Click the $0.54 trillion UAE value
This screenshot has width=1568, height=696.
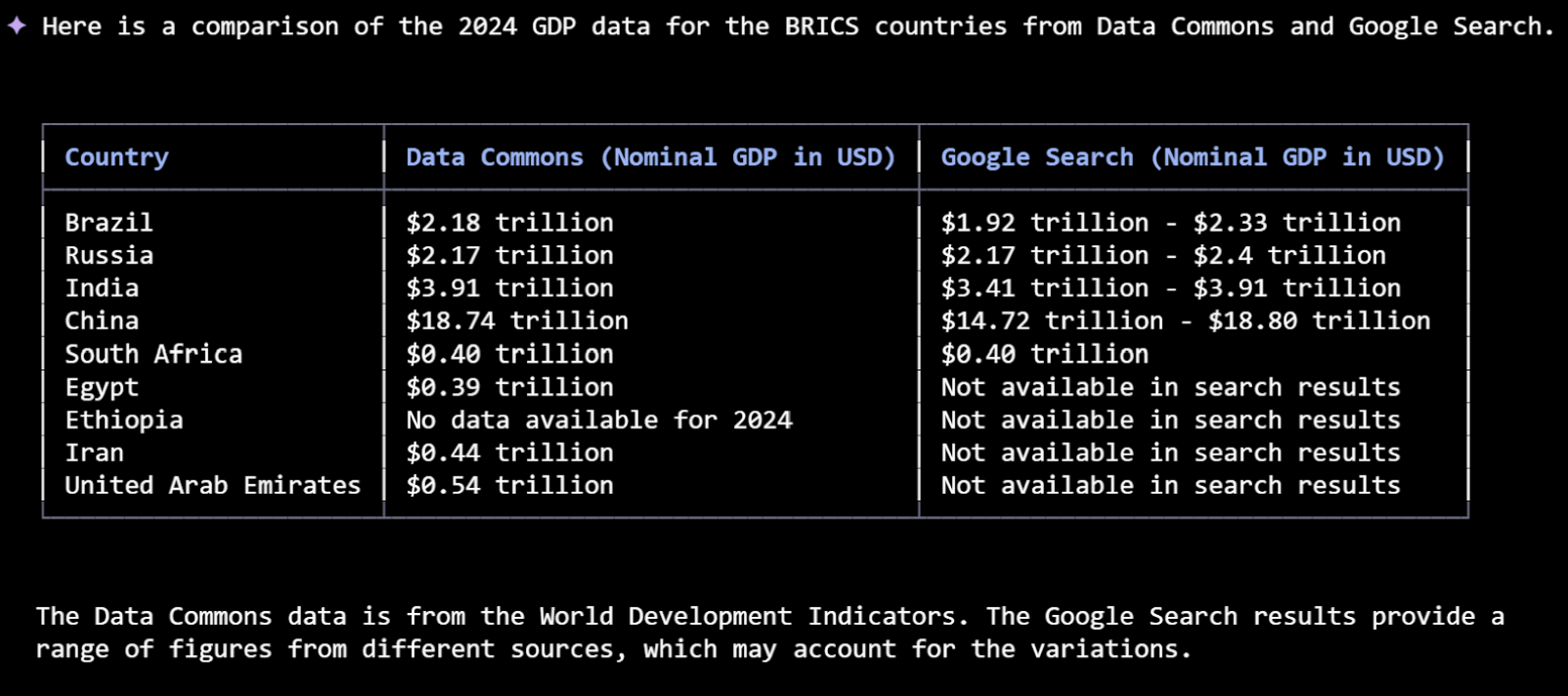(x=509, y=486)
